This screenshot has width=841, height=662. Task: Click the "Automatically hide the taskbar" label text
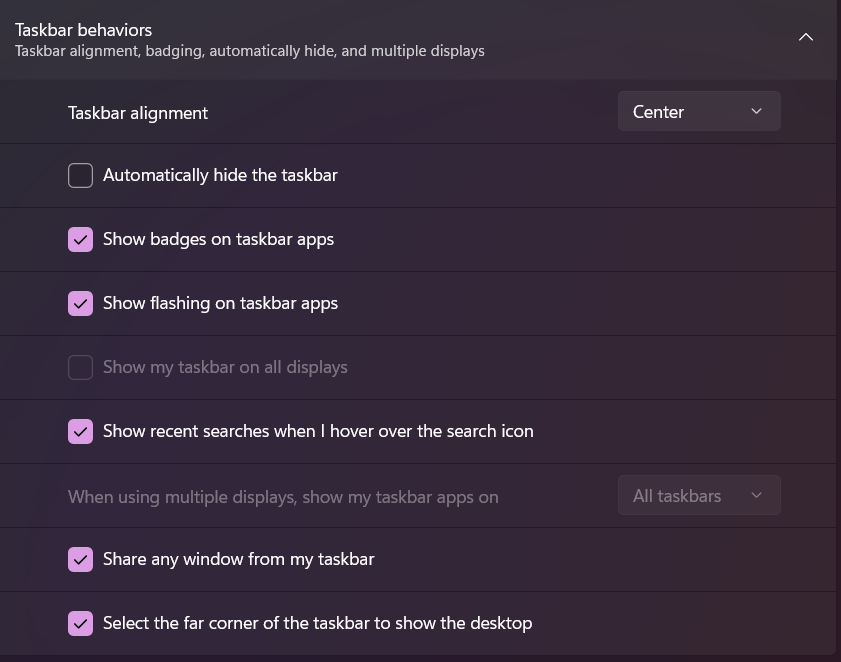pyautogui.click(x=220, y=175)
